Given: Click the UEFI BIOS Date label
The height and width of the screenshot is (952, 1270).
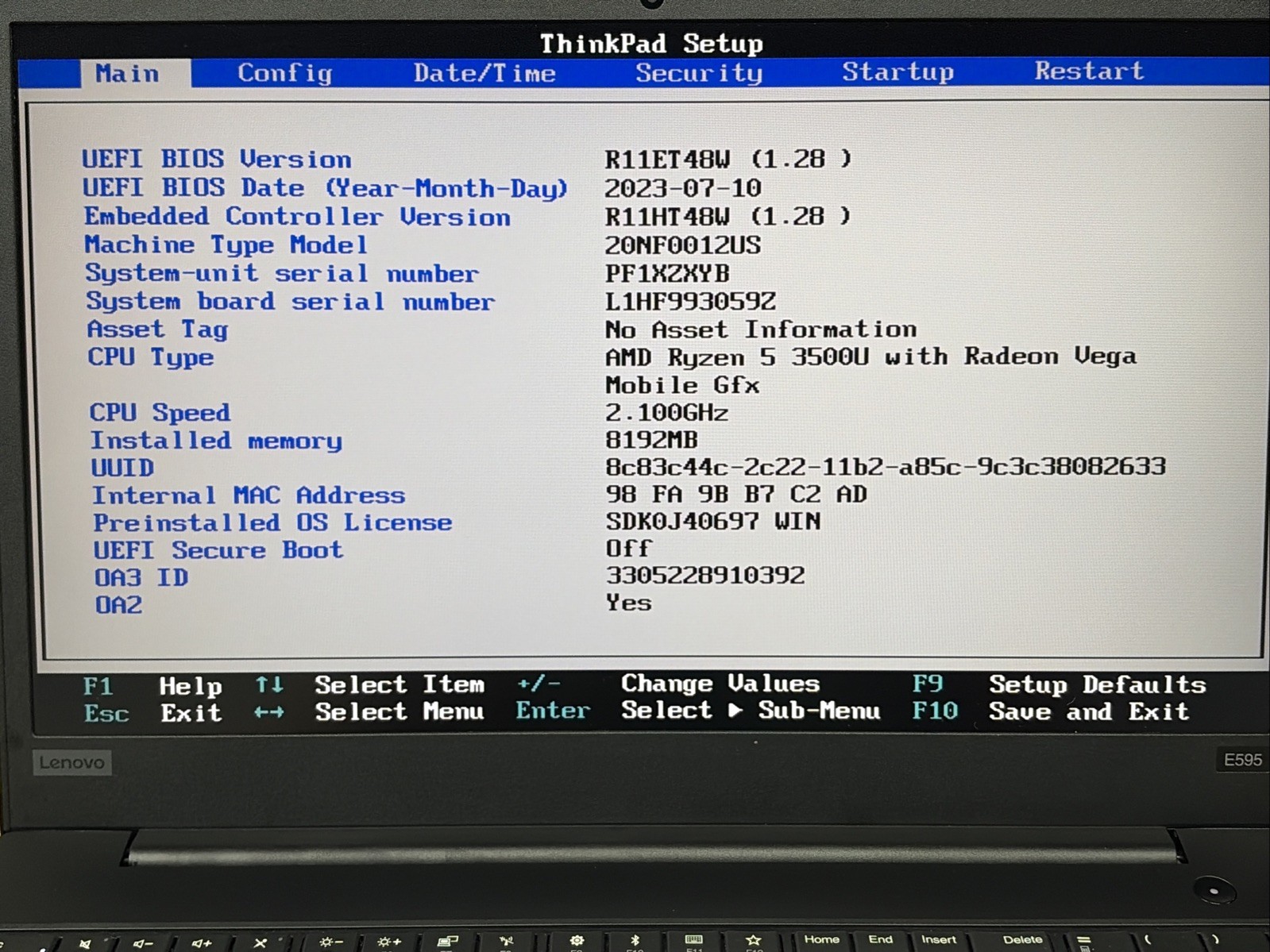Looking at the screenshot, I should 325,188.
